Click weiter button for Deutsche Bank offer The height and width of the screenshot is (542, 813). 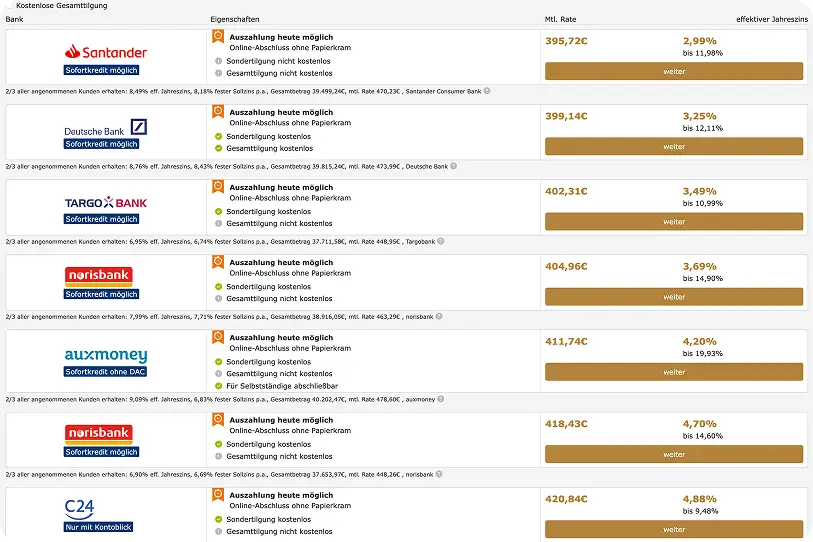click(674, 146)
